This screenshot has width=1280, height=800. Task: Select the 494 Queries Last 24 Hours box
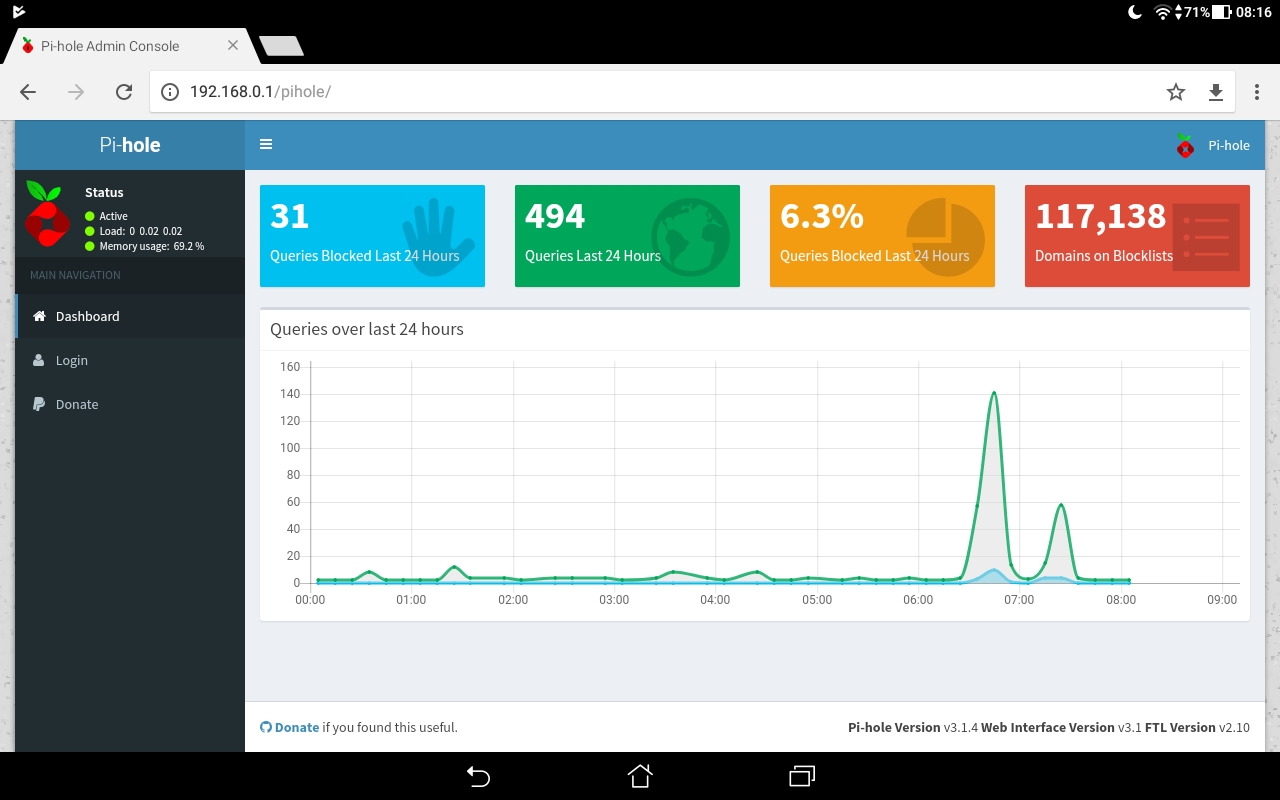[x=627, y=236]
